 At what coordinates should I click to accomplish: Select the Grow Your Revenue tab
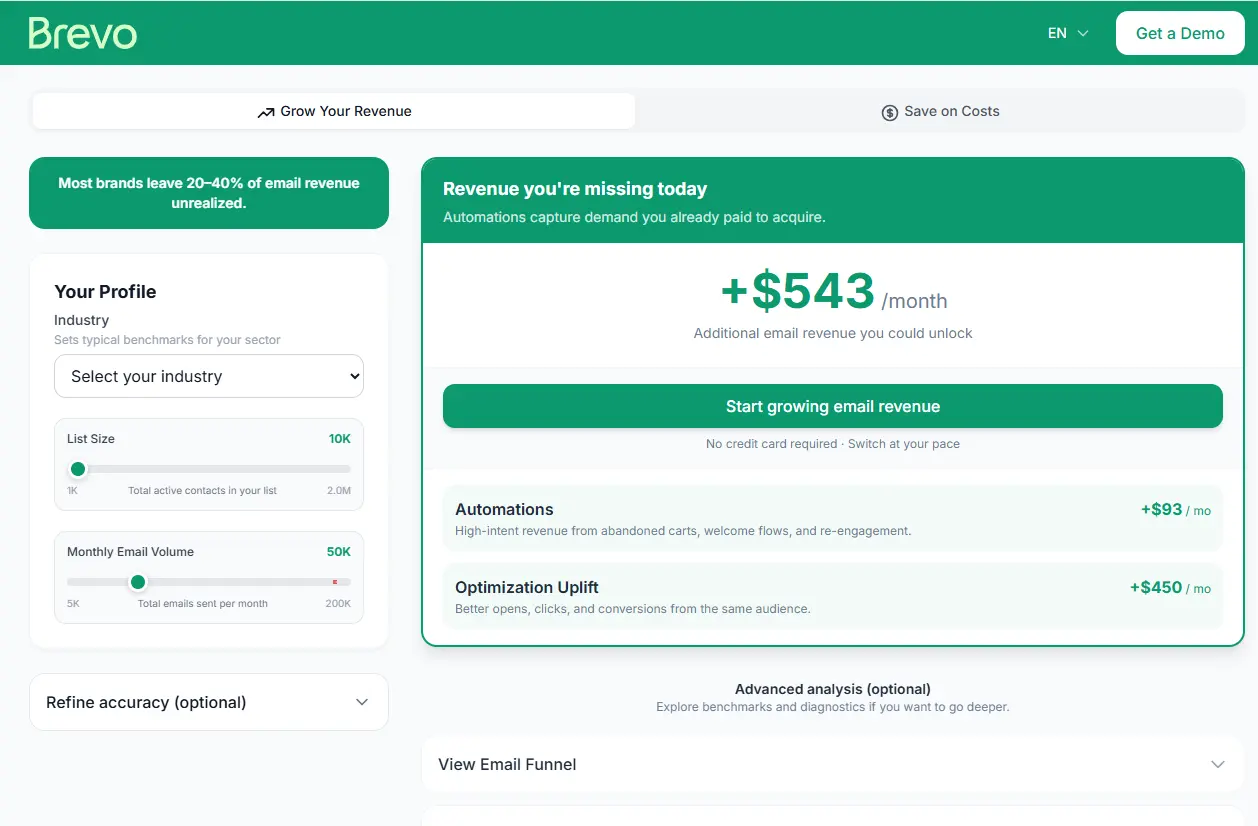coord(334,111)
